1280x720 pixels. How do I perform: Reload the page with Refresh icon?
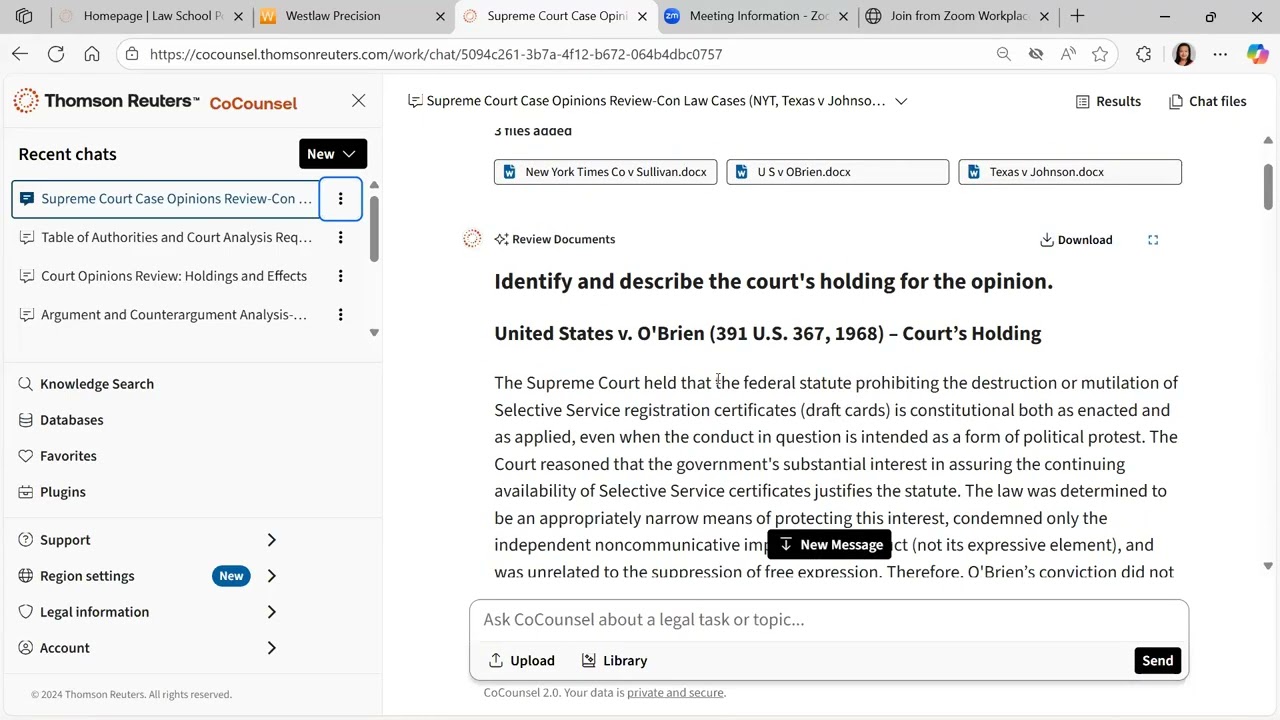pos(56,54)
